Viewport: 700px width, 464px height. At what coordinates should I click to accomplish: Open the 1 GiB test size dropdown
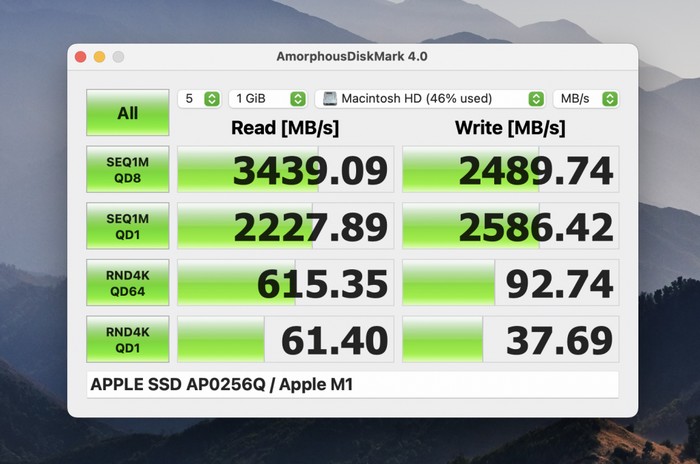pos(268,99)
